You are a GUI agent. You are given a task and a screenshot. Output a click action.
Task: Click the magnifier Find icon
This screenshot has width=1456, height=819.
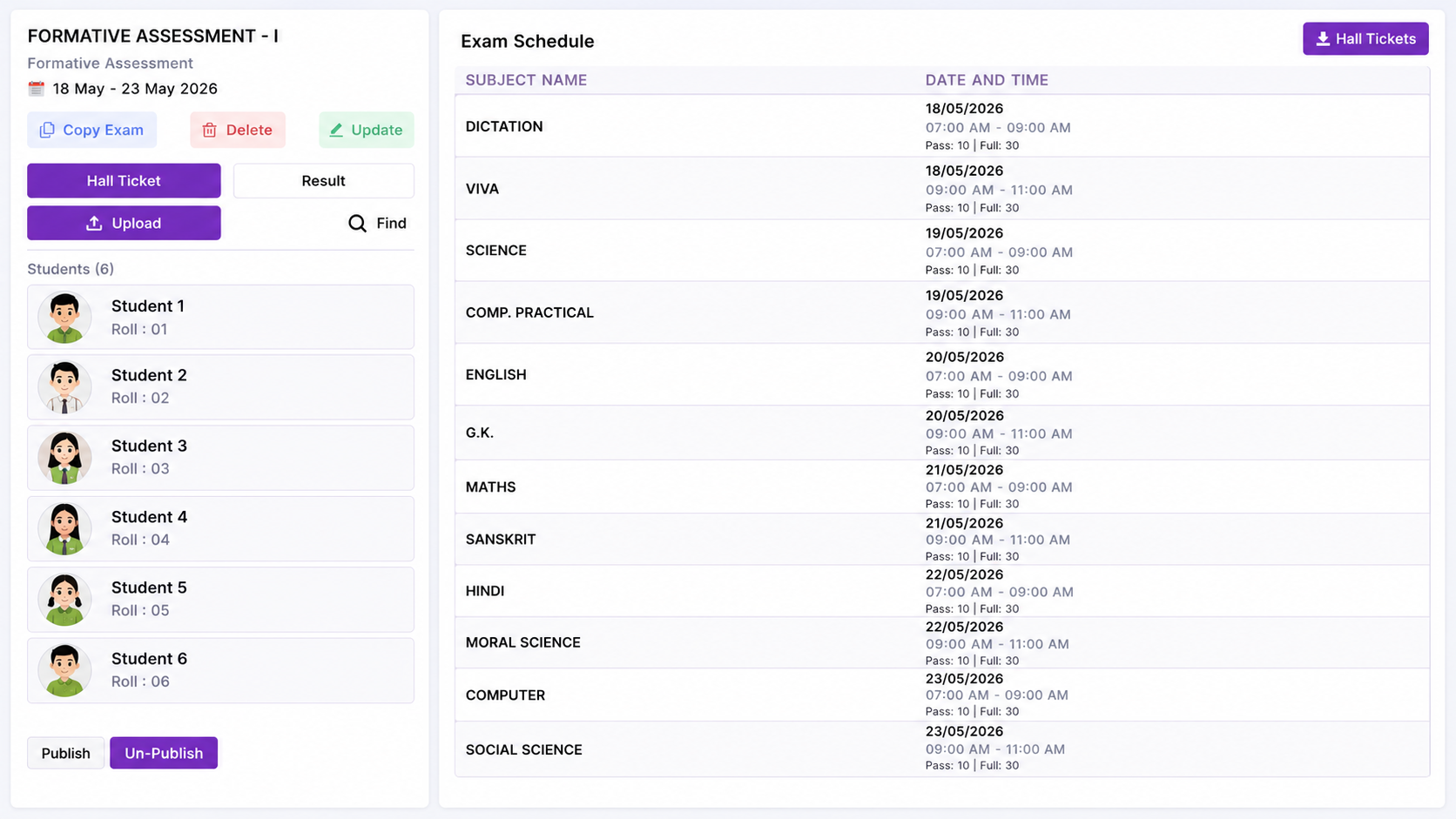(x=357, y=224)
